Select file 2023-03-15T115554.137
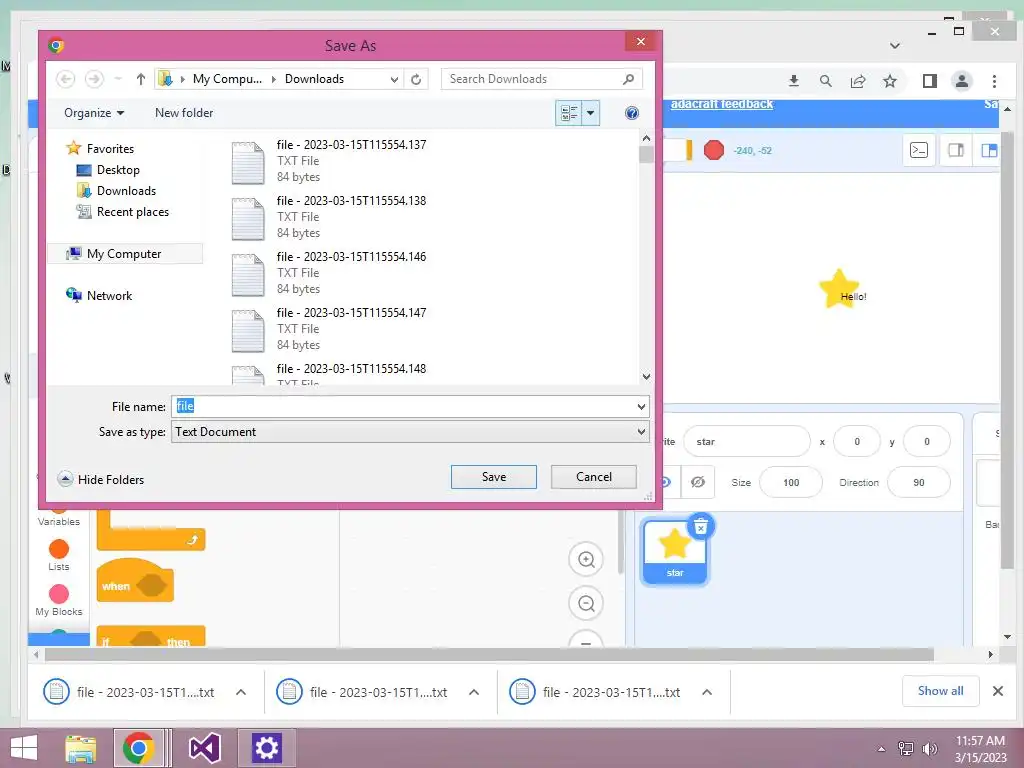The width and height of the screenshot is (1024, 768). [329, 161]
